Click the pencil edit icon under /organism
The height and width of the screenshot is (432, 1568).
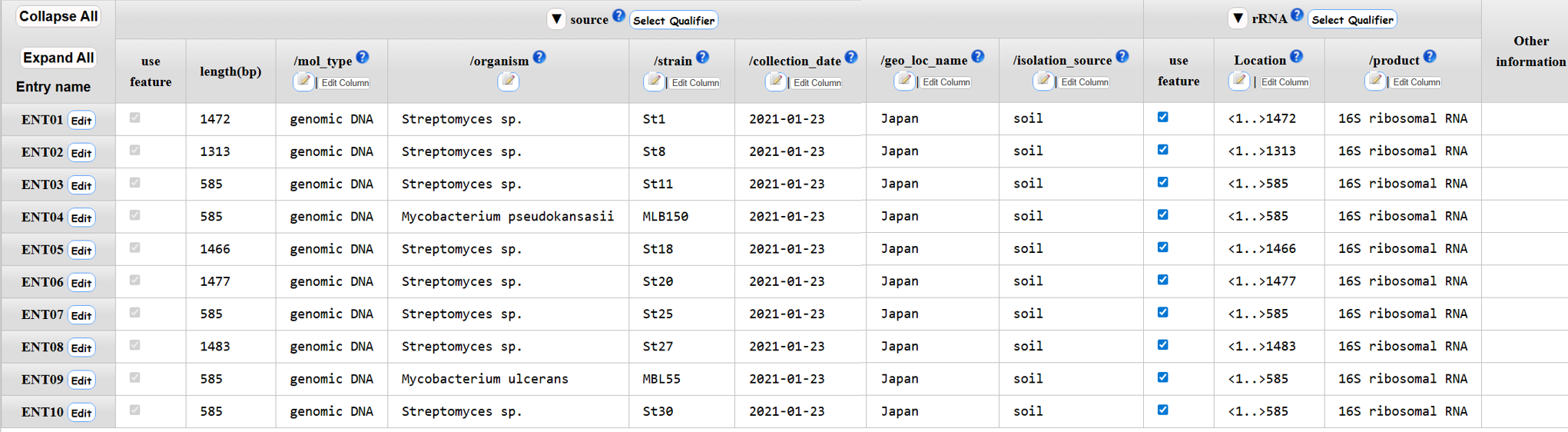point(508,81)
